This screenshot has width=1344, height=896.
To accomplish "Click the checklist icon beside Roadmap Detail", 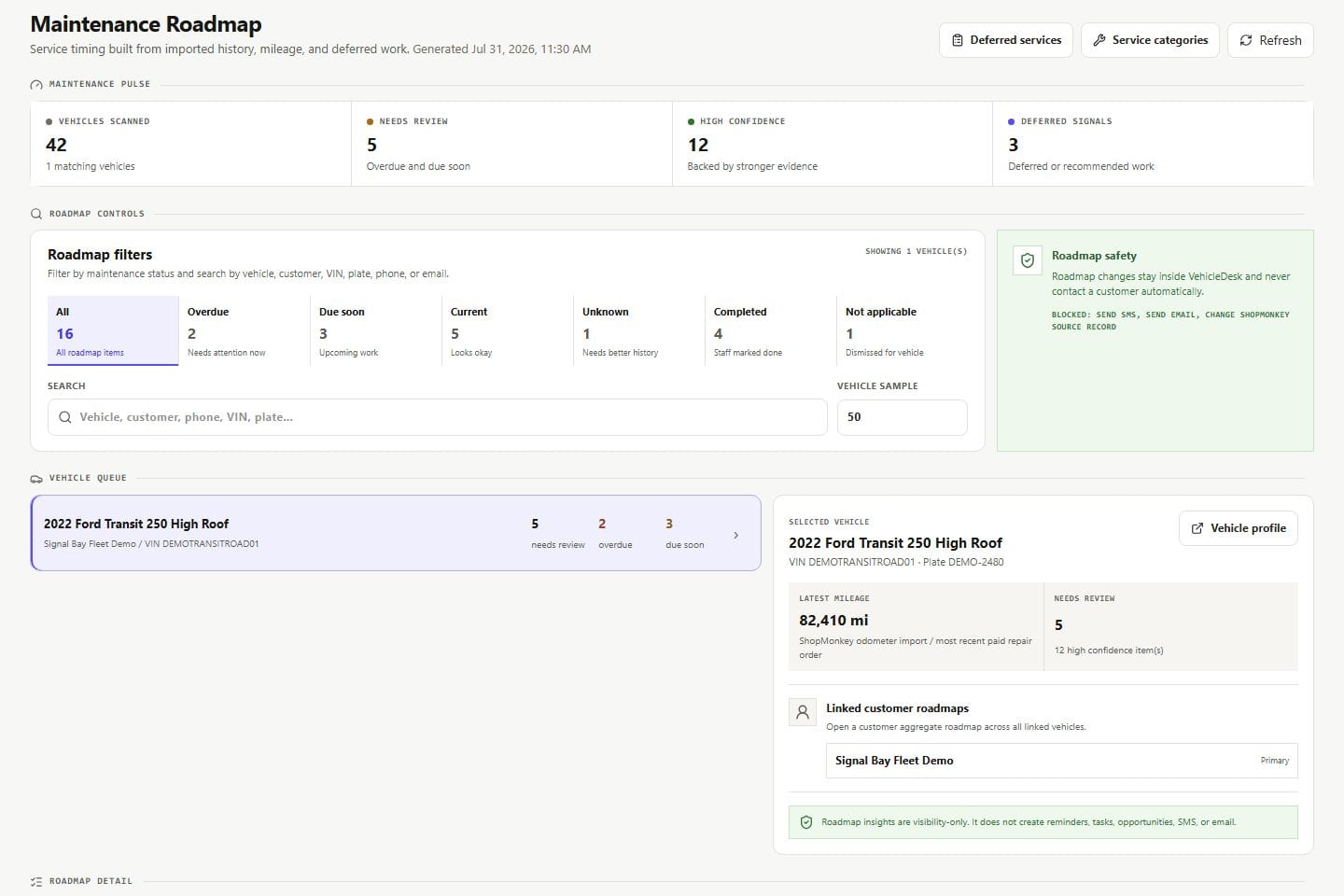I will (x=36, y=881).
